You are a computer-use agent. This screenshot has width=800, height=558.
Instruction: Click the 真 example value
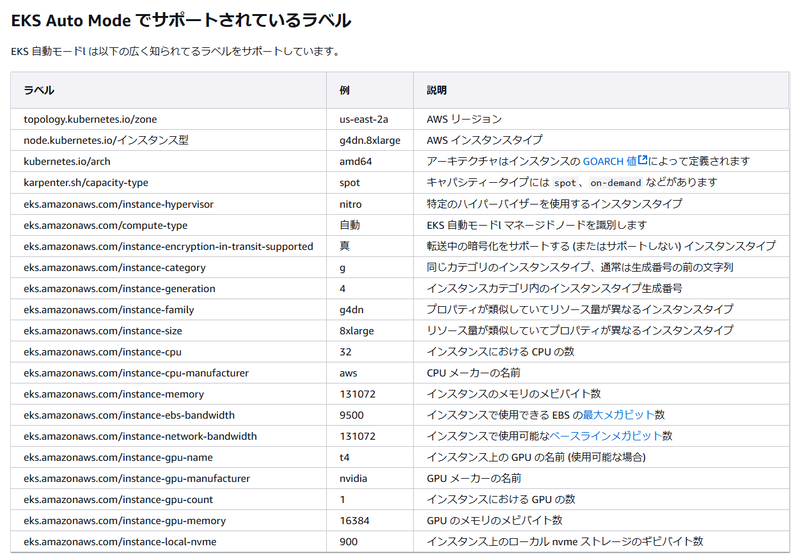tap(344, 246)
